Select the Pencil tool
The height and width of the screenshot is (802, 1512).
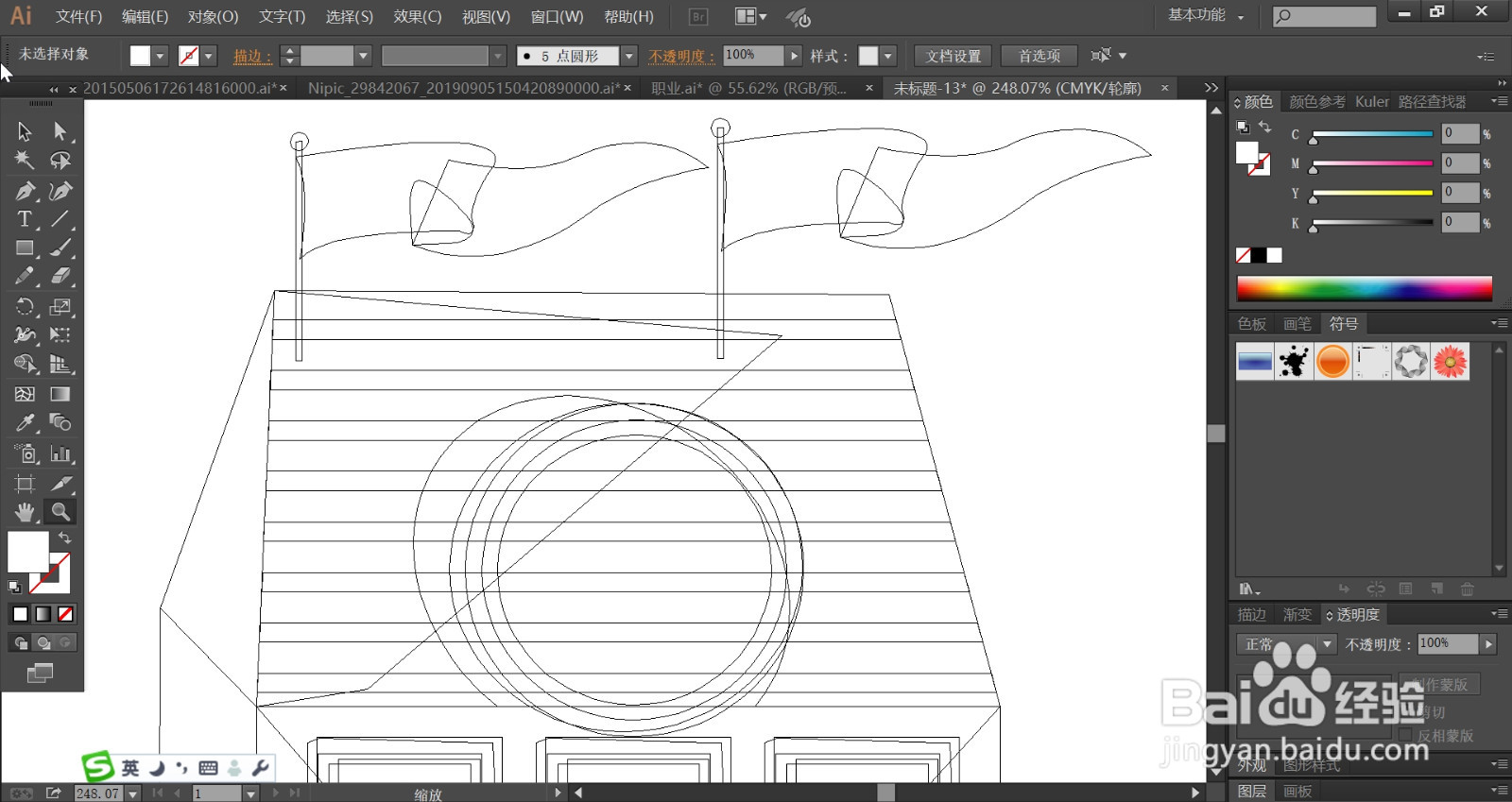coord(25,277)
